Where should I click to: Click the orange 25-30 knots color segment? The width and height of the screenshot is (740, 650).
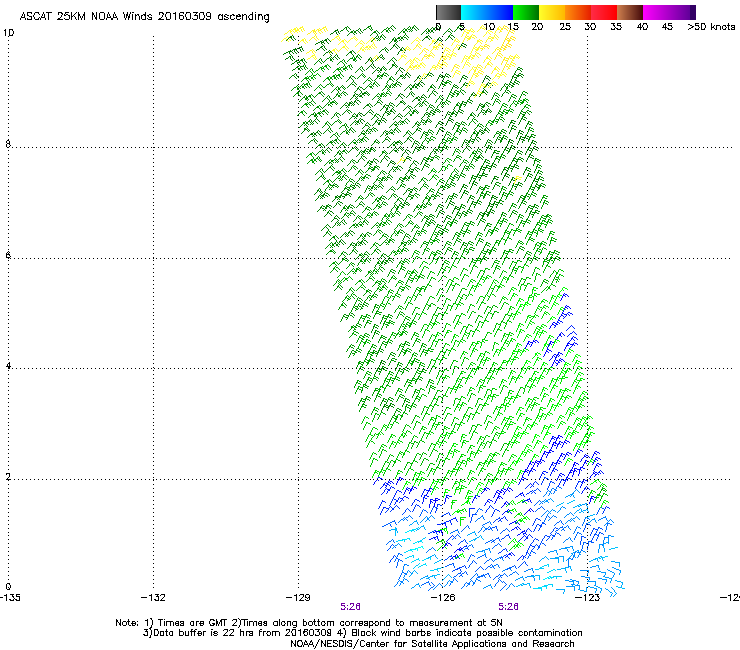[x=578, y=12]
